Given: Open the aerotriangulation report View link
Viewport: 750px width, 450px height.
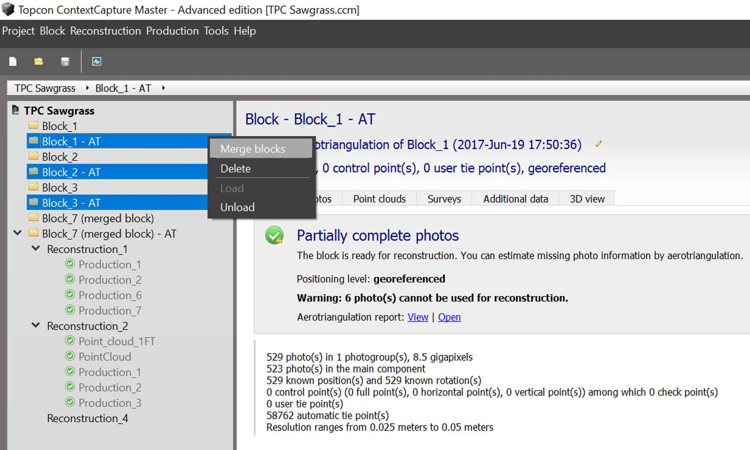Looking at the screenshot, I should (418, 317).
